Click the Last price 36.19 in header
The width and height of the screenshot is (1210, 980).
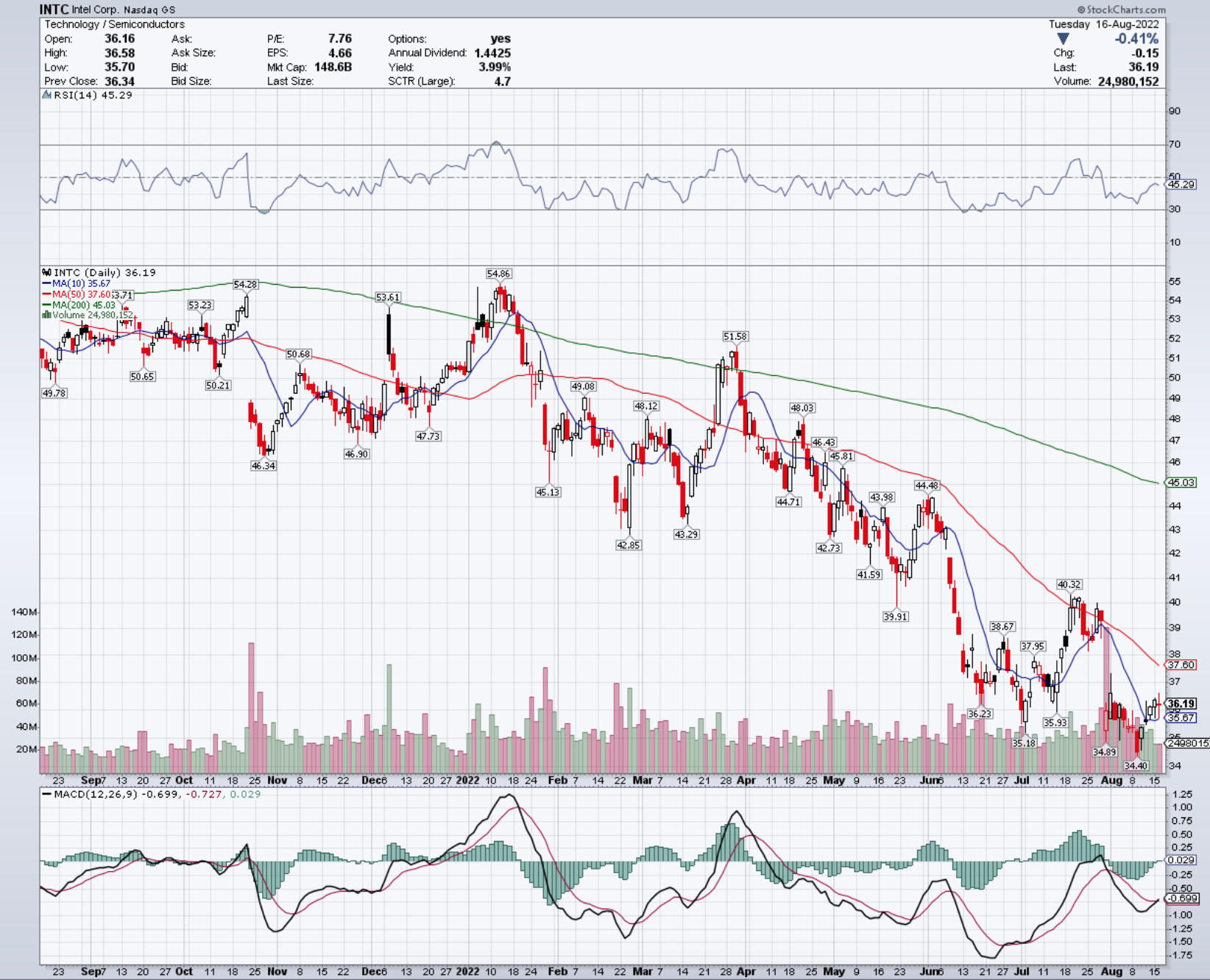tap(1144, 67)
